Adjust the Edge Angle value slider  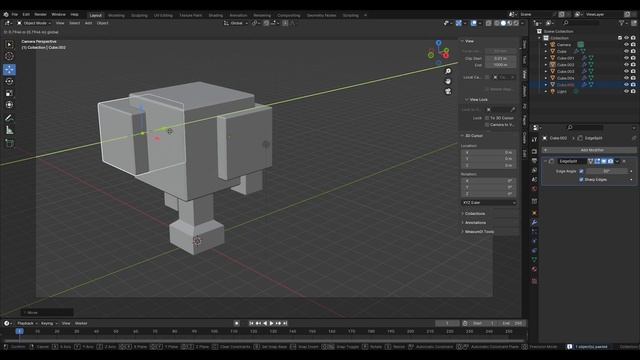607,171
